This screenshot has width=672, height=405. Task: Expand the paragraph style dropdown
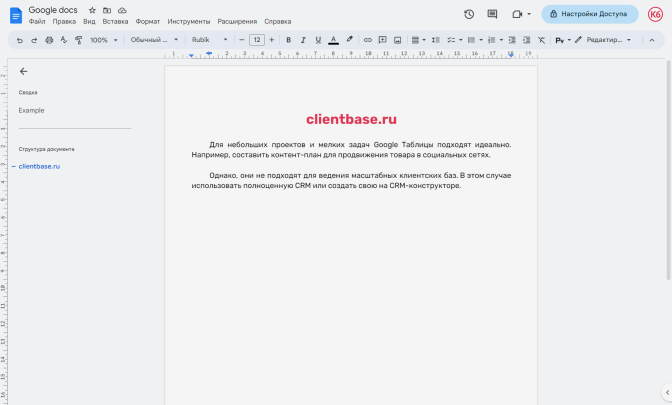[x=153, y=40]
